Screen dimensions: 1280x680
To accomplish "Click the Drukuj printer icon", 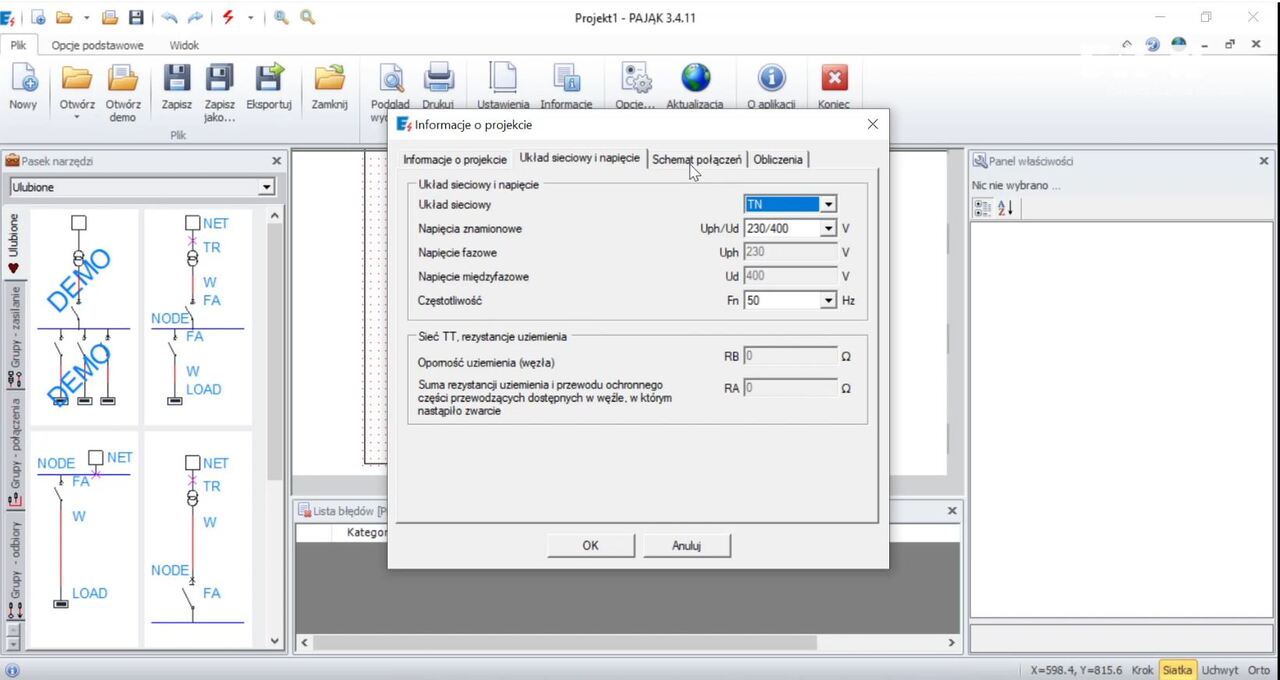I will pos(438,78).
